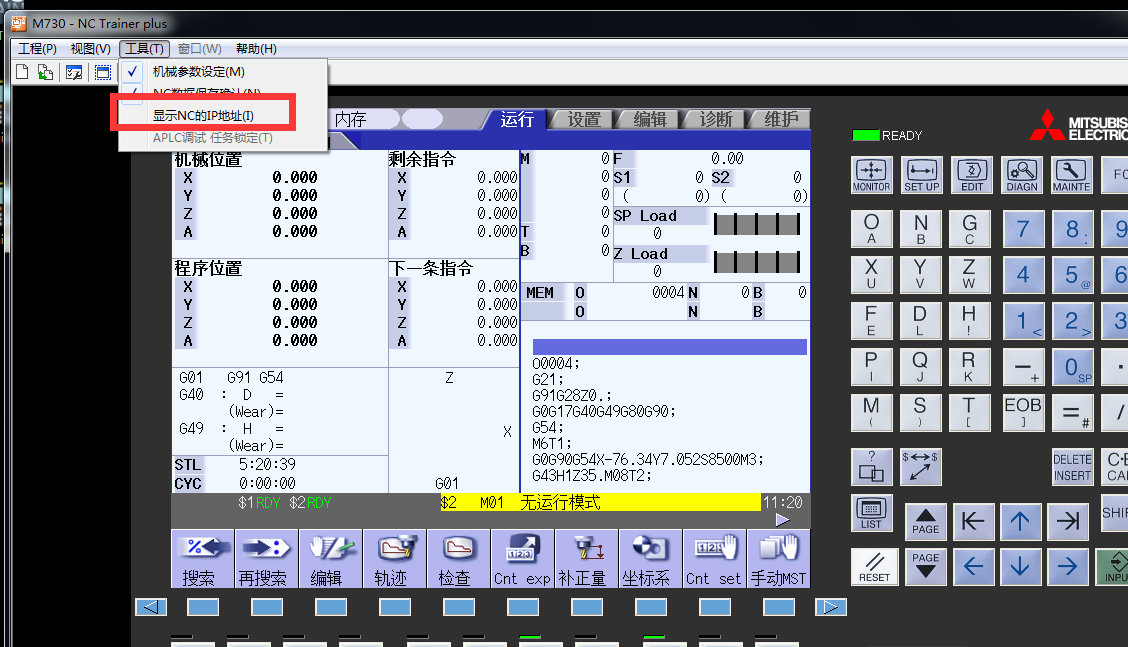Click the 再搜索 softkey
This screenshot has width=1128, height=647.
266,558
